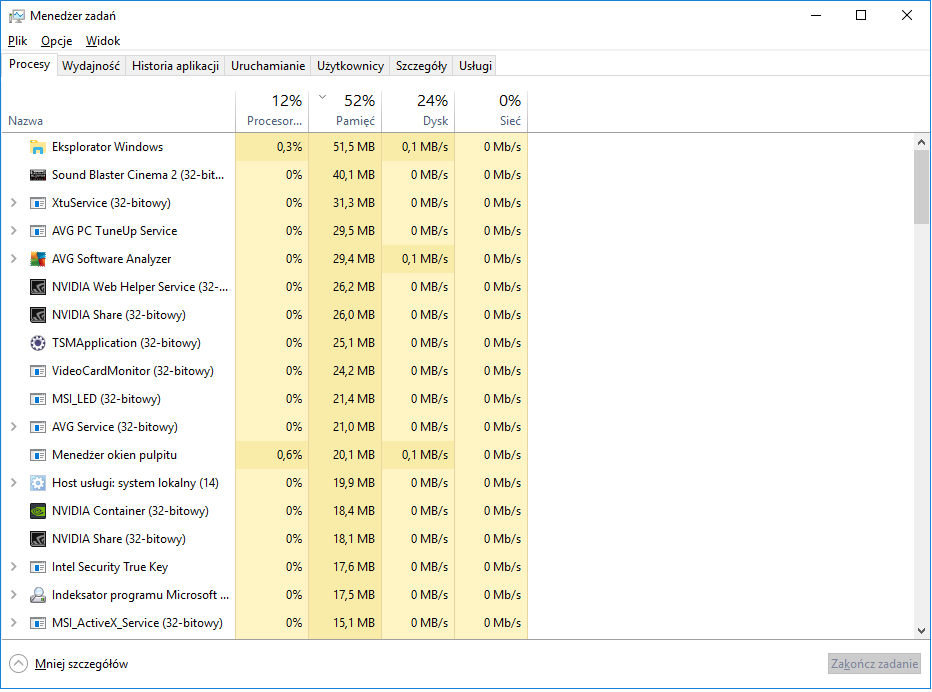Select the Menedżer okien pulpitu name

[114, 455]
